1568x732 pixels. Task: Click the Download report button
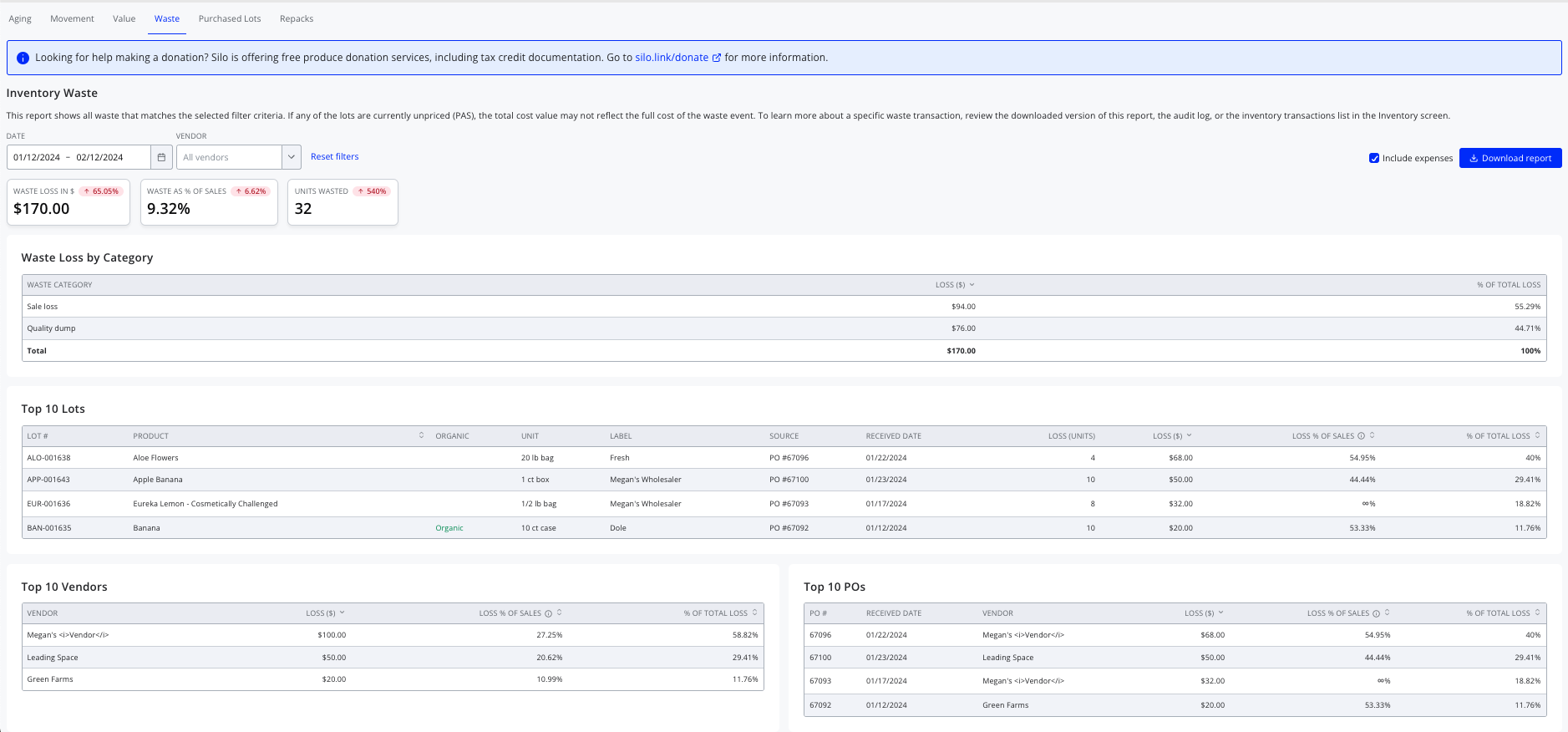pos(1510,158)
